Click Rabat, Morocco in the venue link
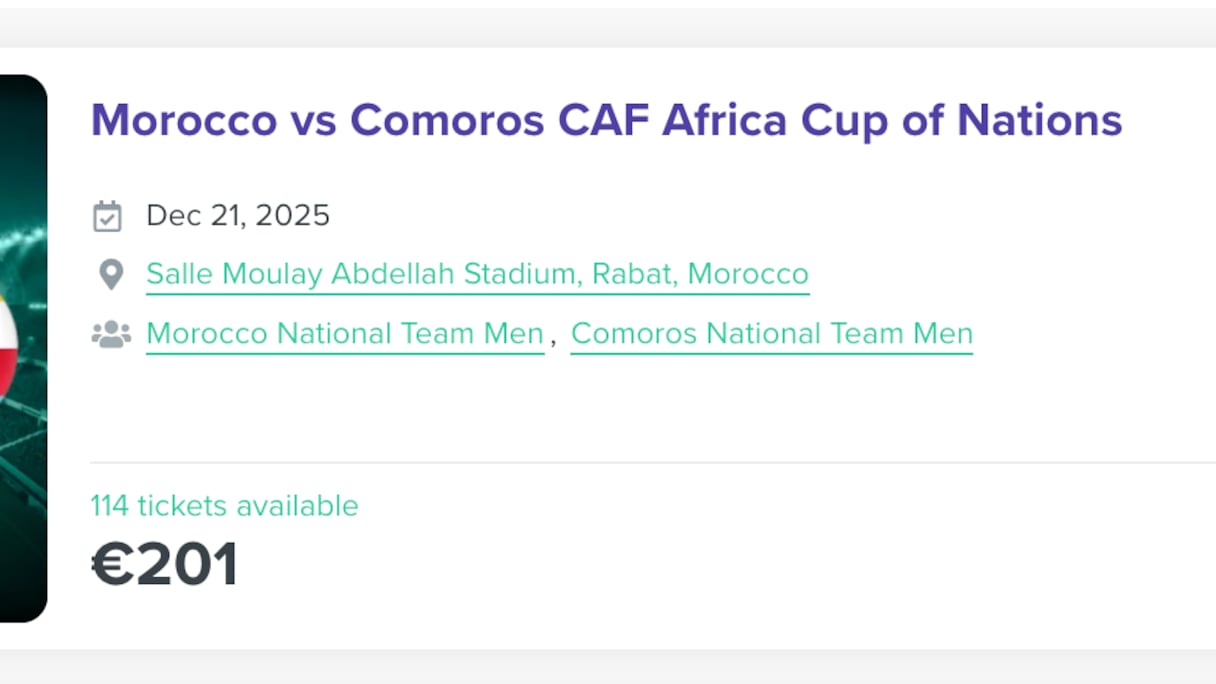Image resolution: width=1216 pixels, height=684 pixels. tap(700, 274)
